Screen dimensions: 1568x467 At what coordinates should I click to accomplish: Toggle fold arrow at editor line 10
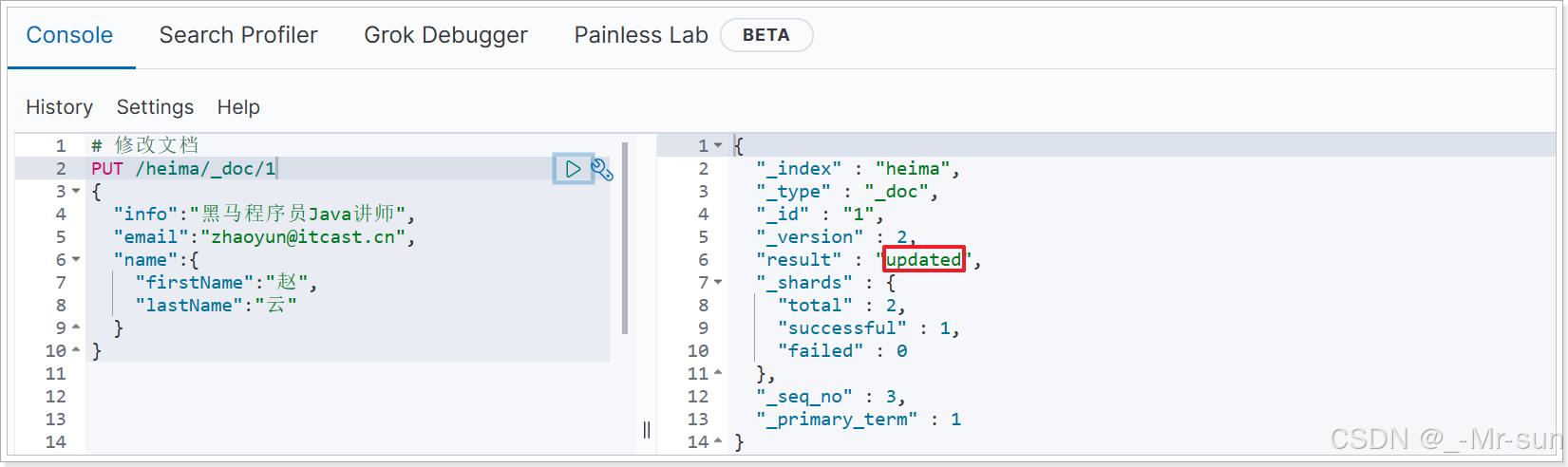76,351
